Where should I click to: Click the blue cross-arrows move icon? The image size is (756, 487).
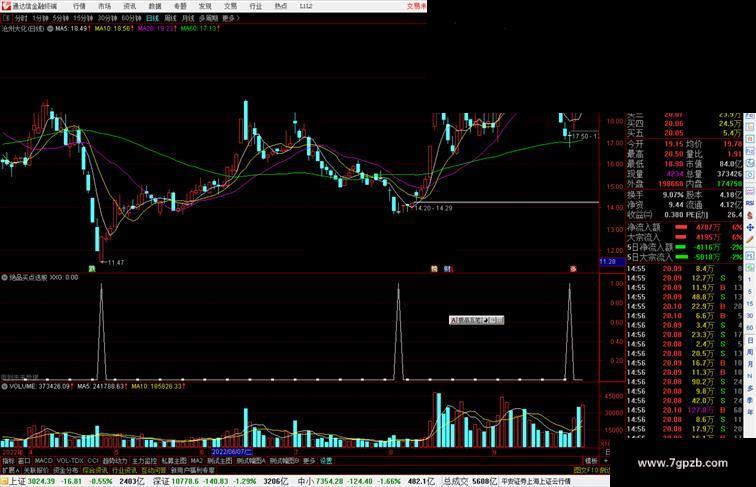[x=750, y=227]
